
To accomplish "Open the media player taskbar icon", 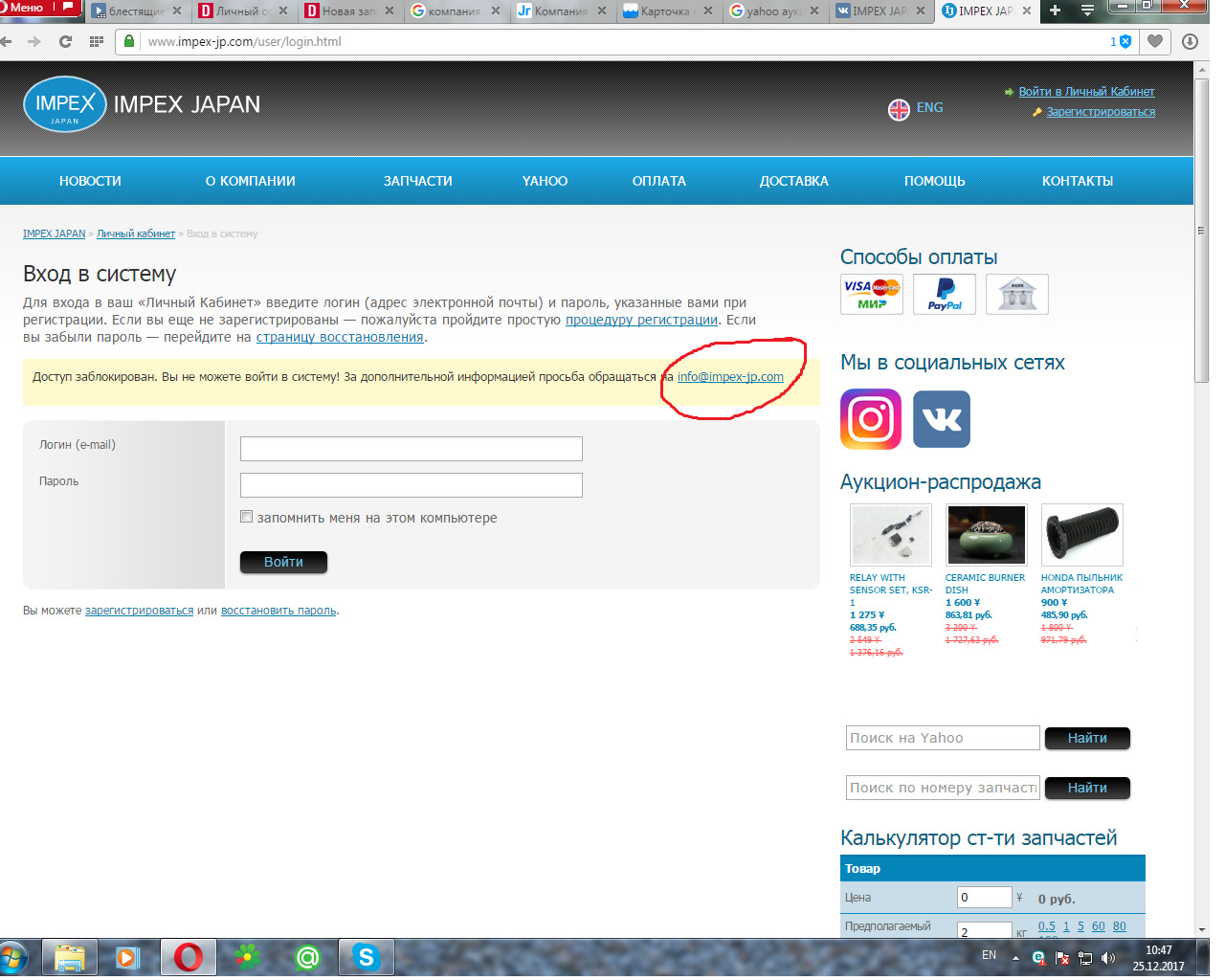I will pyautogui.click(x=127, y=958).
